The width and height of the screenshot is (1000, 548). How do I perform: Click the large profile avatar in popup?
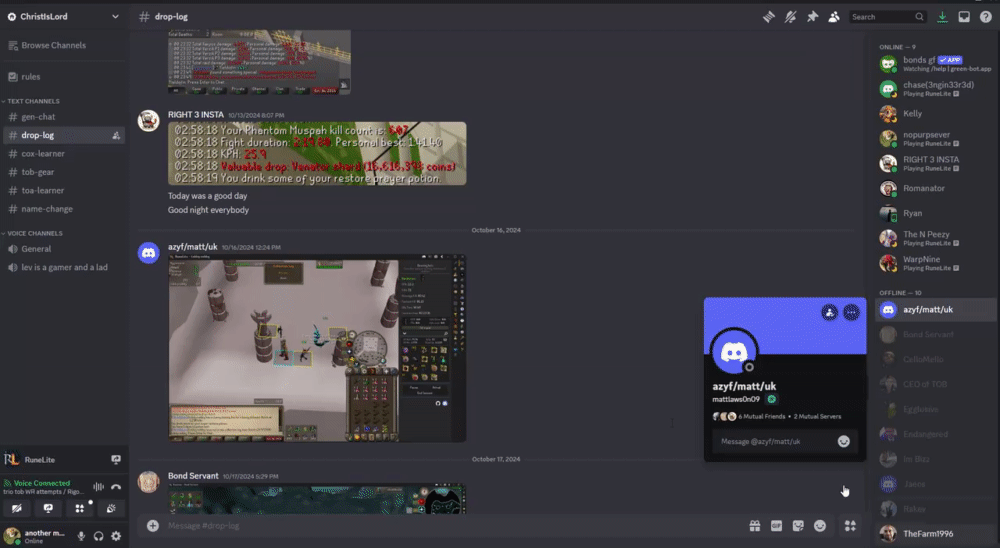(x=734, y=352)
